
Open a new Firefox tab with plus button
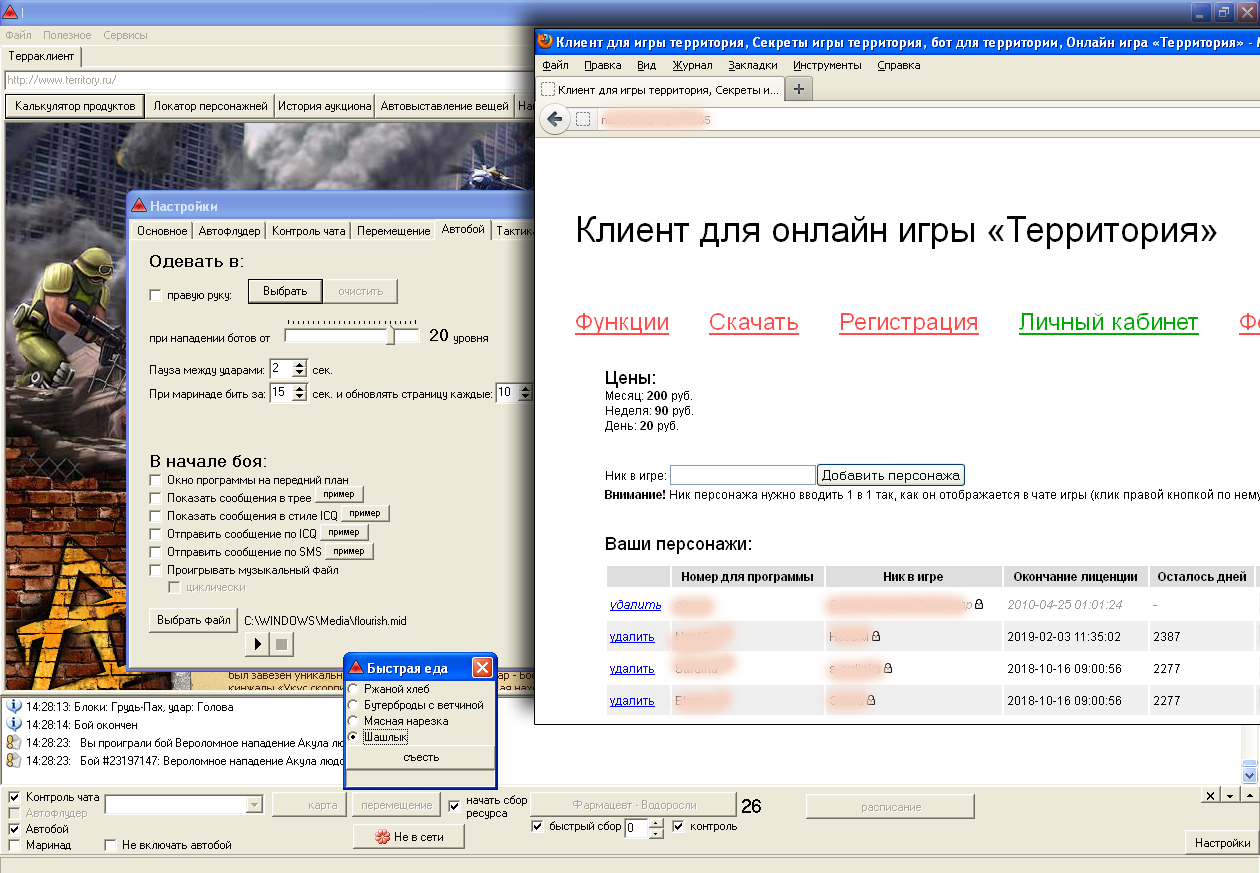(x=798, y=89)
